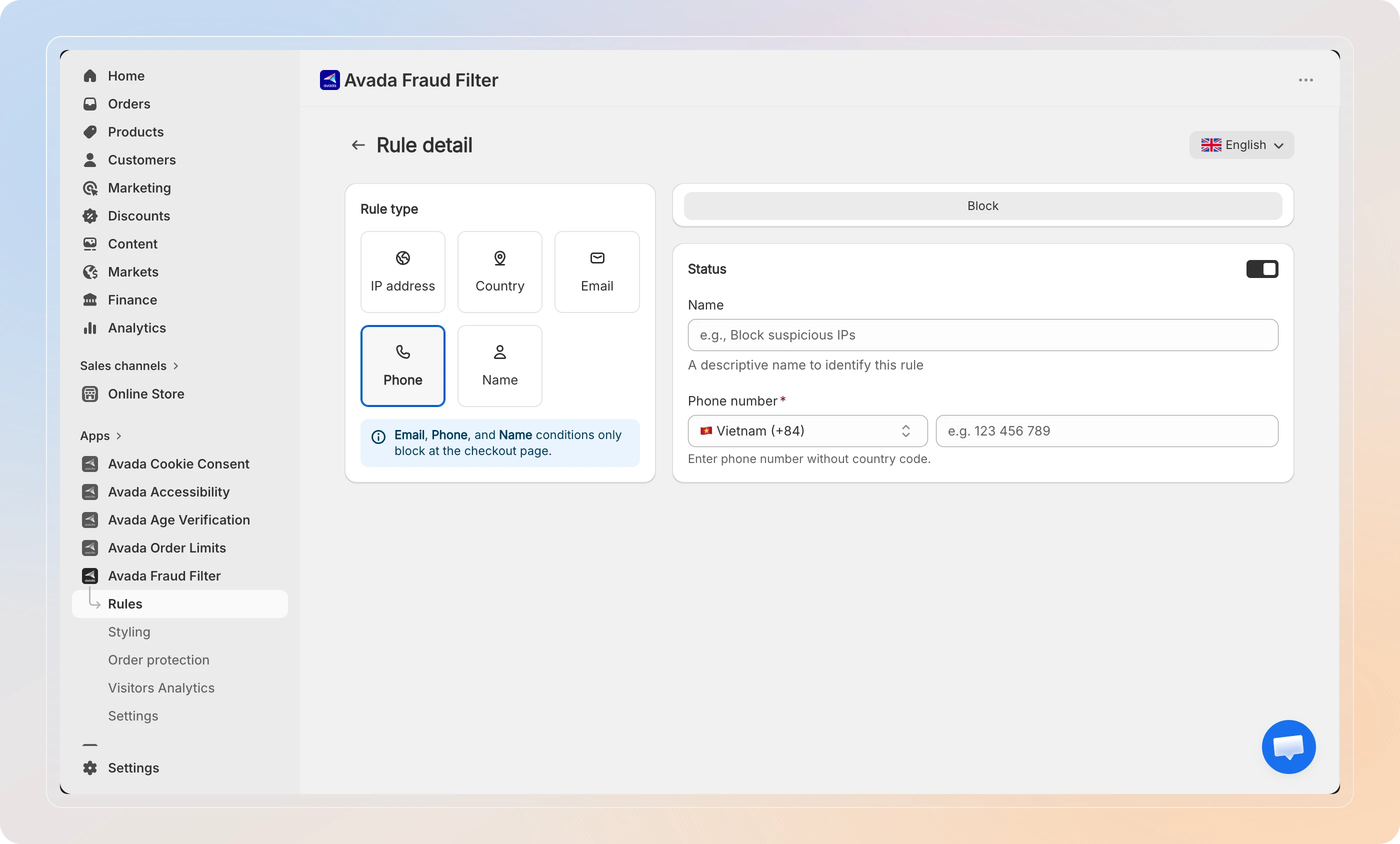This screenshot has height=844, width=1400.
Task: Click the Block action button
Action: 983,205
